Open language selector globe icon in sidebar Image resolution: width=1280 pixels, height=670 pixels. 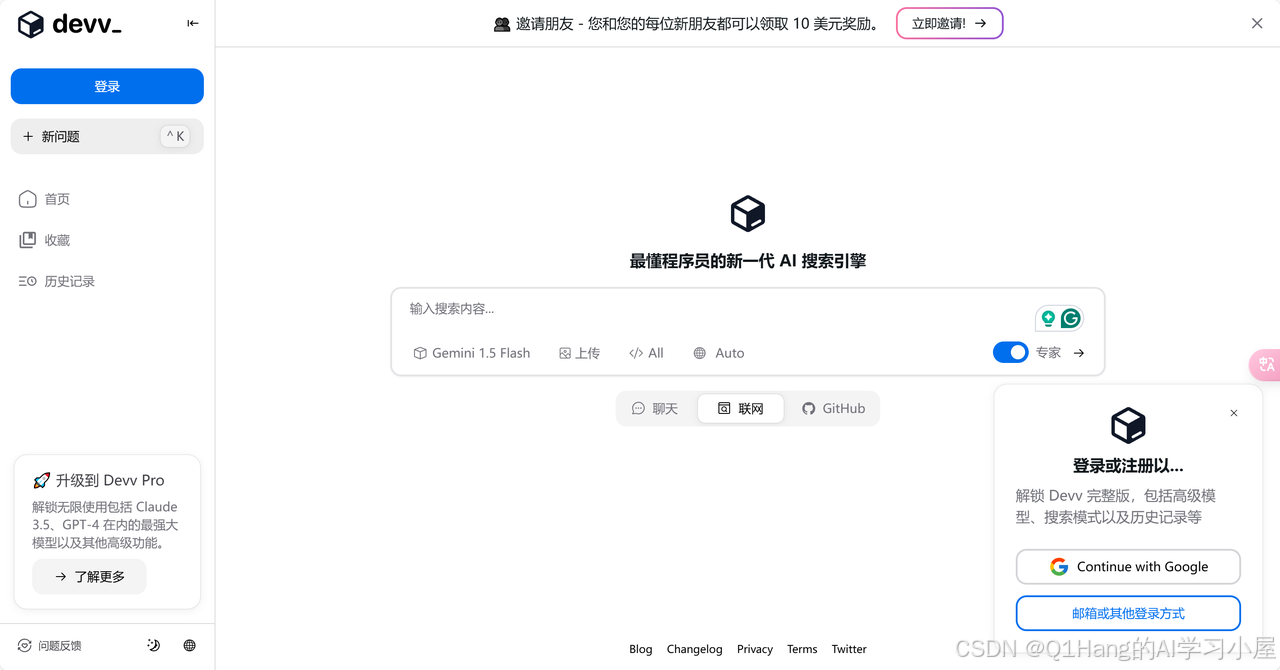(x=190, y=646)
